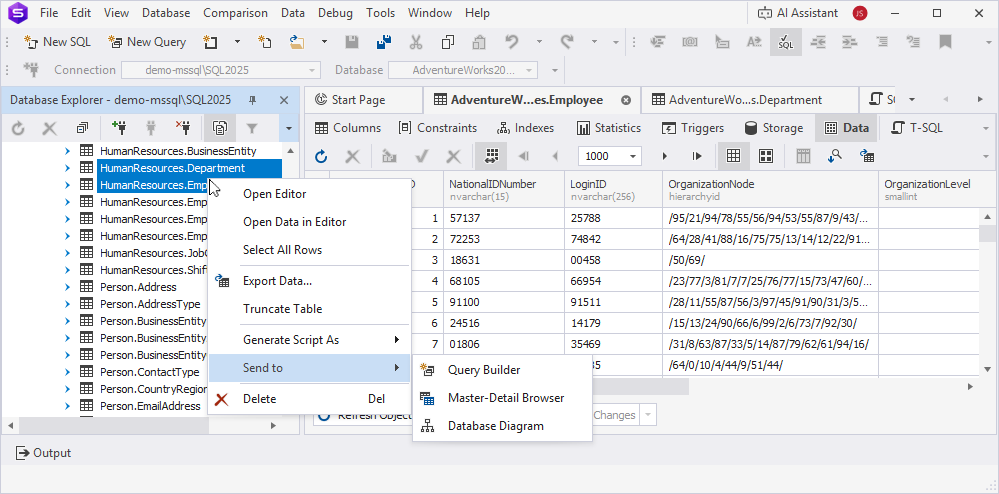Click the Redo arrow icon
The height and width of the screenshot is (494, 999).
(566, 42)
